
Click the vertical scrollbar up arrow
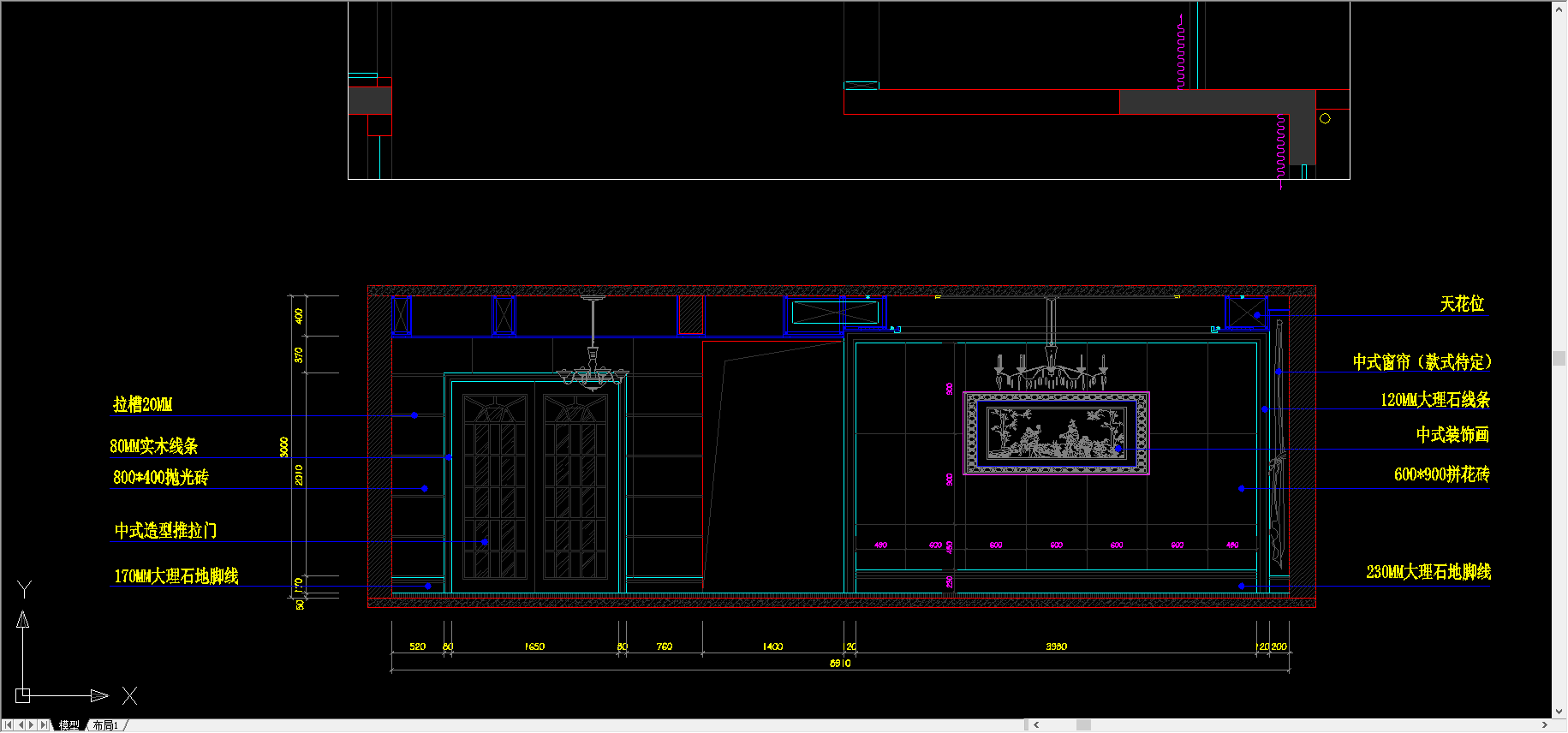coord(1559,8)
